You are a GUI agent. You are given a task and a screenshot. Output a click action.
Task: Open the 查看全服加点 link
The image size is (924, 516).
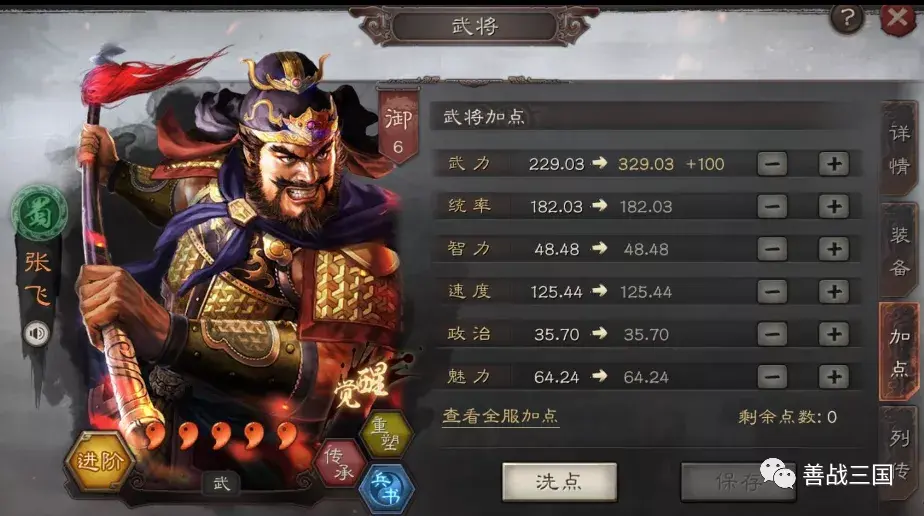[x=500, y=416]
